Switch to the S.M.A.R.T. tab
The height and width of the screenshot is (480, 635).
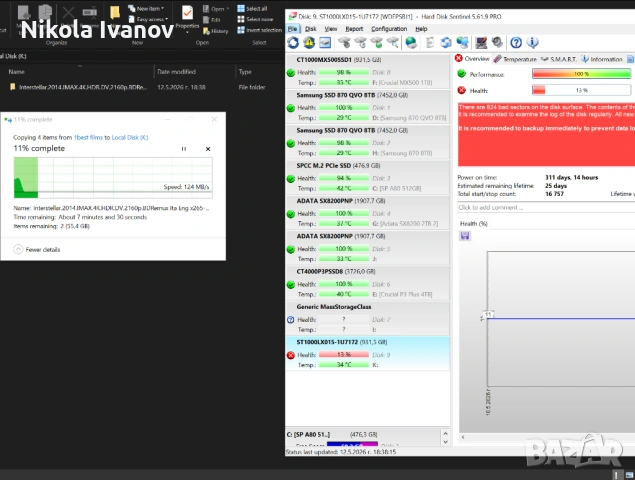[558, 59]
